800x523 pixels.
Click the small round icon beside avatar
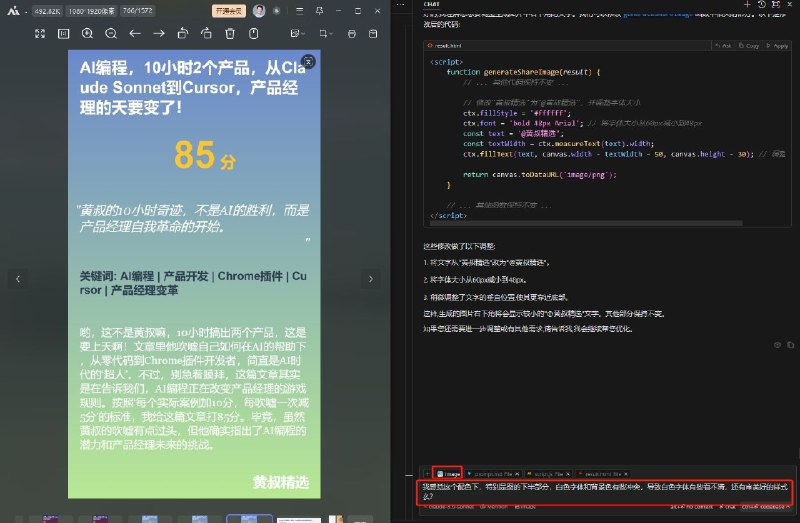click(x=277, y=11)
